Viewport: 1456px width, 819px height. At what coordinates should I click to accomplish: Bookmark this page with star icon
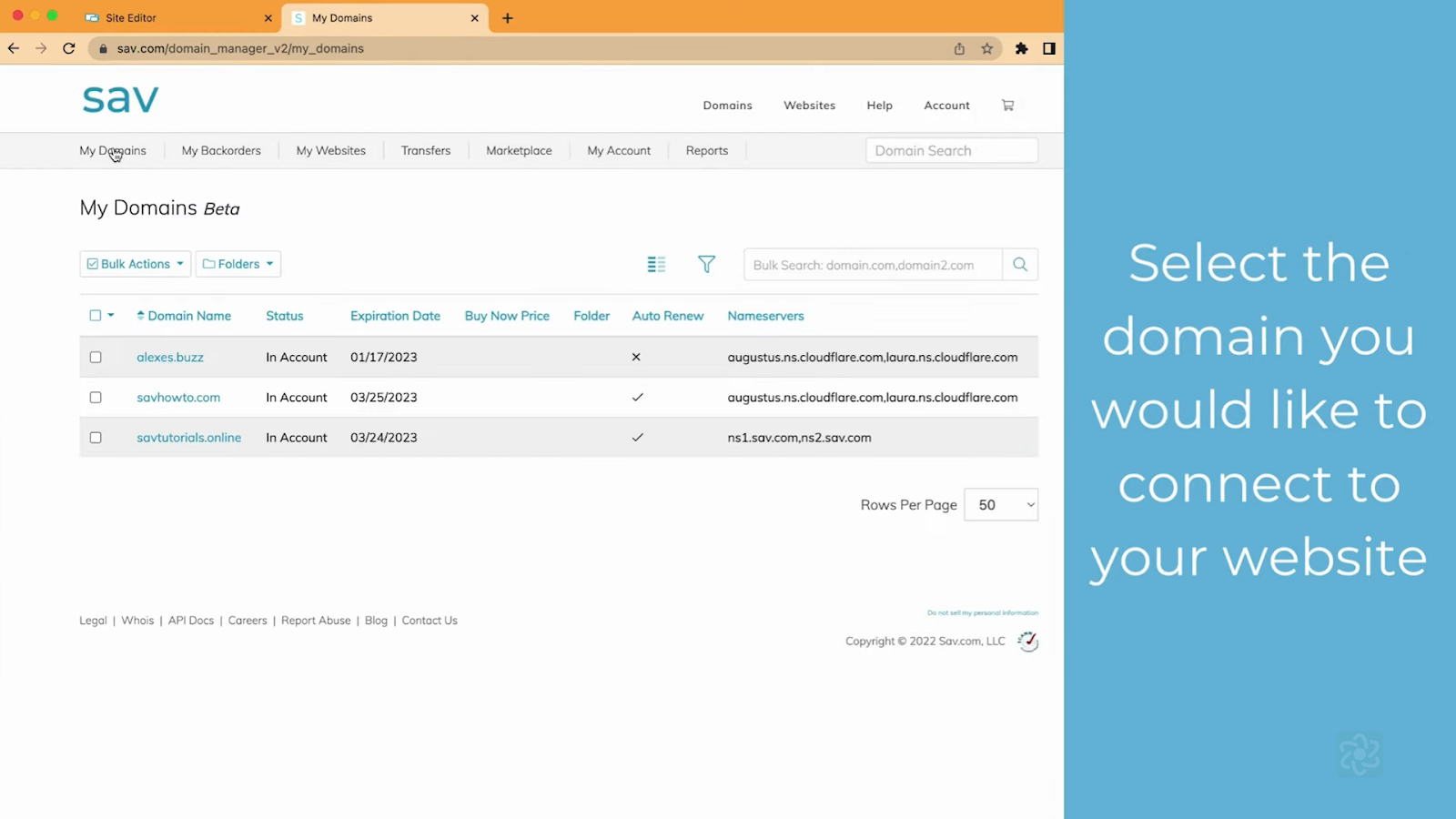(986, 49)
